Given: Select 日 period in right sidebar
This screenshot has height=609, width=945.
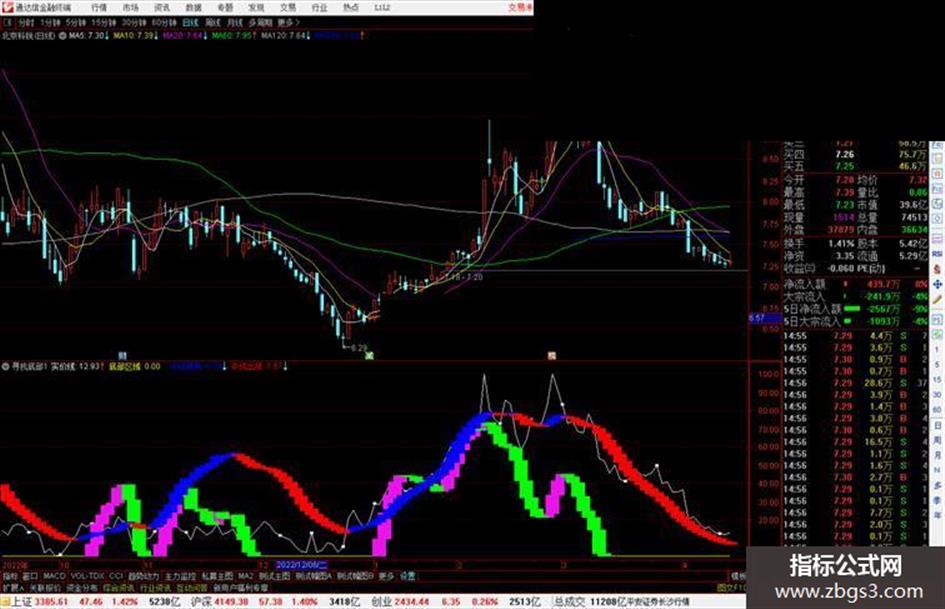Looking at the screenshot, I should [937, 426].
